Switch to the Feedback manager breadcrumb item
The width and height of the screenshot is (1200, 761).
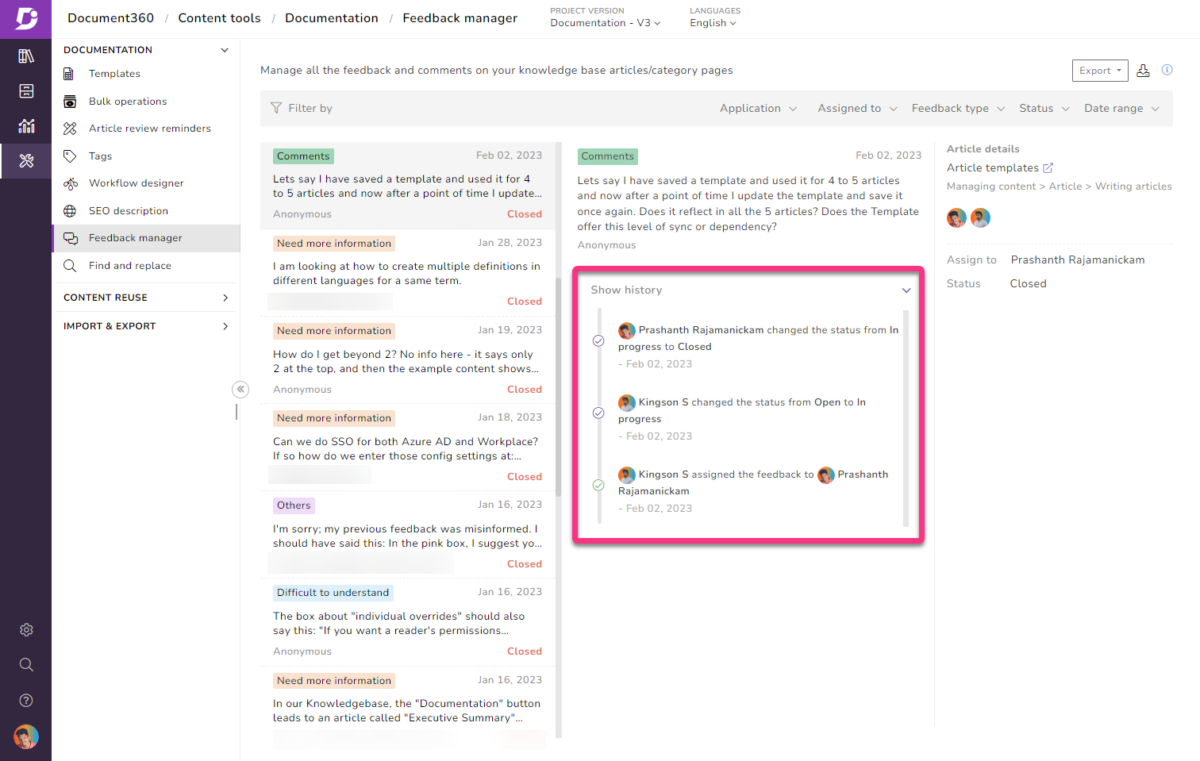[x=459, y=18]
